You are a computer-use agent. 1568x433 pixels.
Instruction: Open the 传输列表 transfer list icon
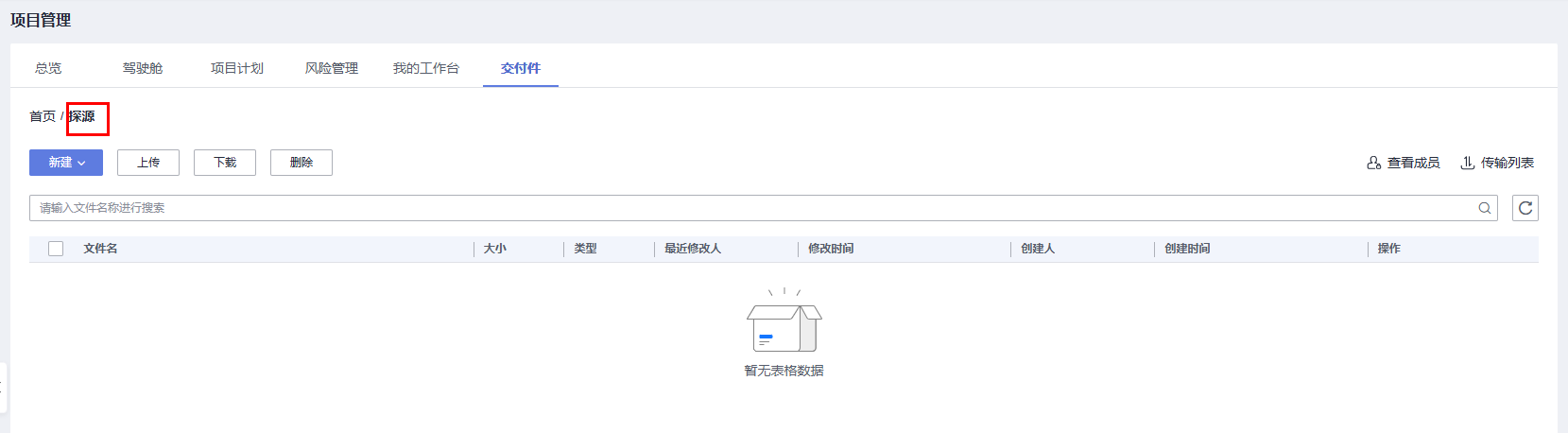point(1468,163)
